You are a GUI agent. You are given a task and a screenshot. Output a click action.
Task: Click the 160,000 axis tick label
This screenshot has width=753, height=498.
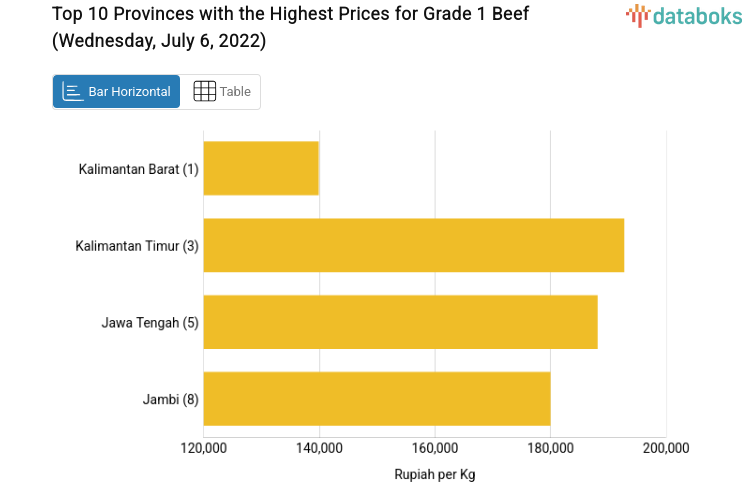(435, 448)
